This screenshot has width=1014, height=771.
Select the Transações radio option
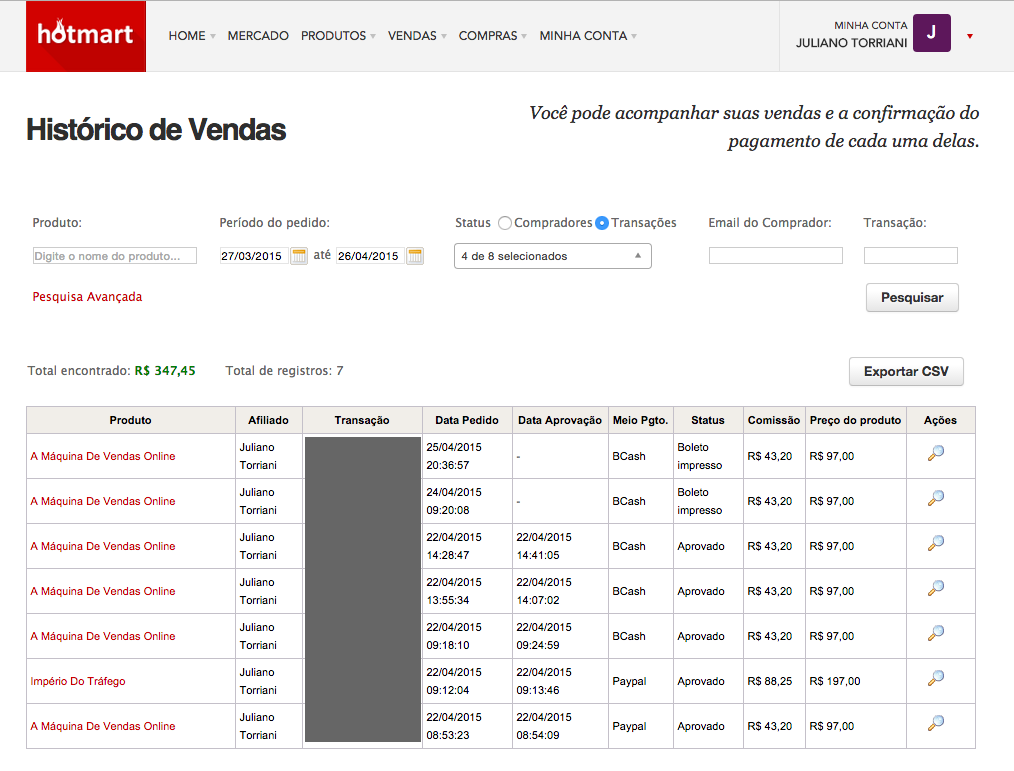[602, 223]
